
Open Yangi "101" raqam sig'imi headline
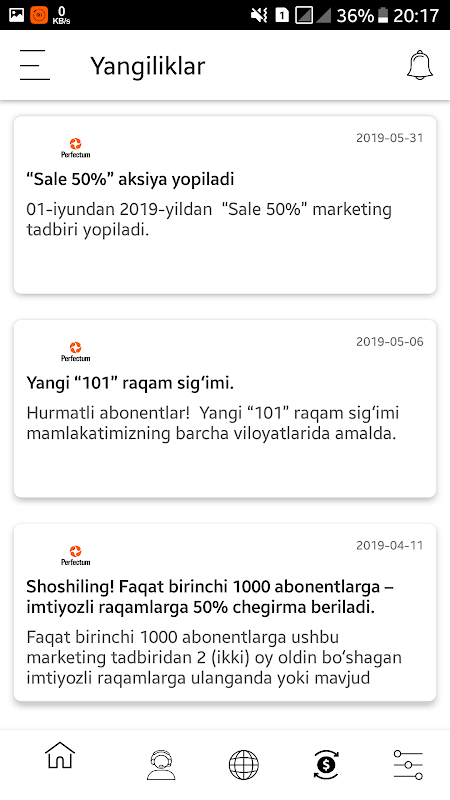coord(130,383)
